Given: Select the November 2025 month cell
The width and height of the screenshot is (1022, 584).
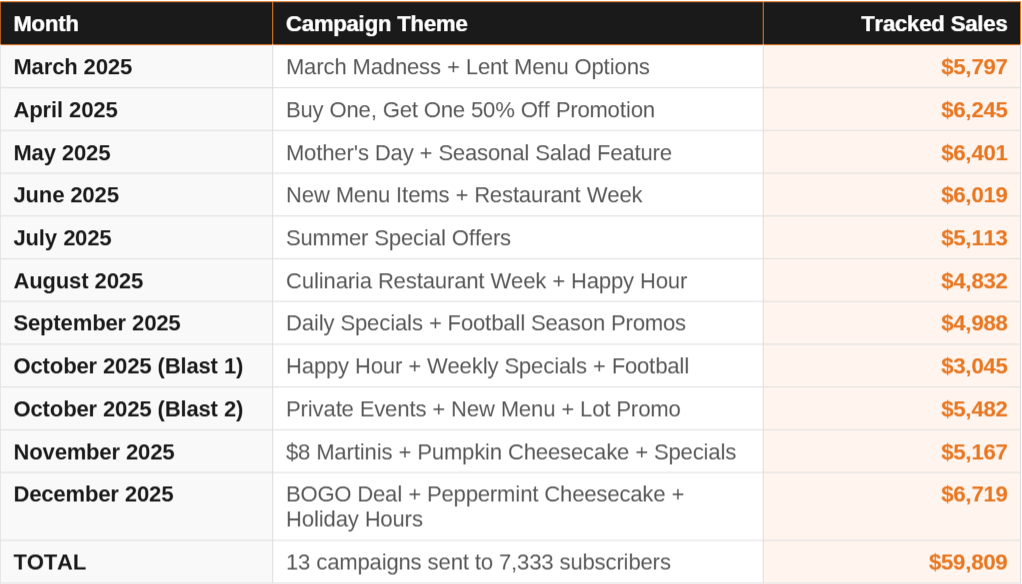Looking at the screenshot, I should click(x=94, y=452).
